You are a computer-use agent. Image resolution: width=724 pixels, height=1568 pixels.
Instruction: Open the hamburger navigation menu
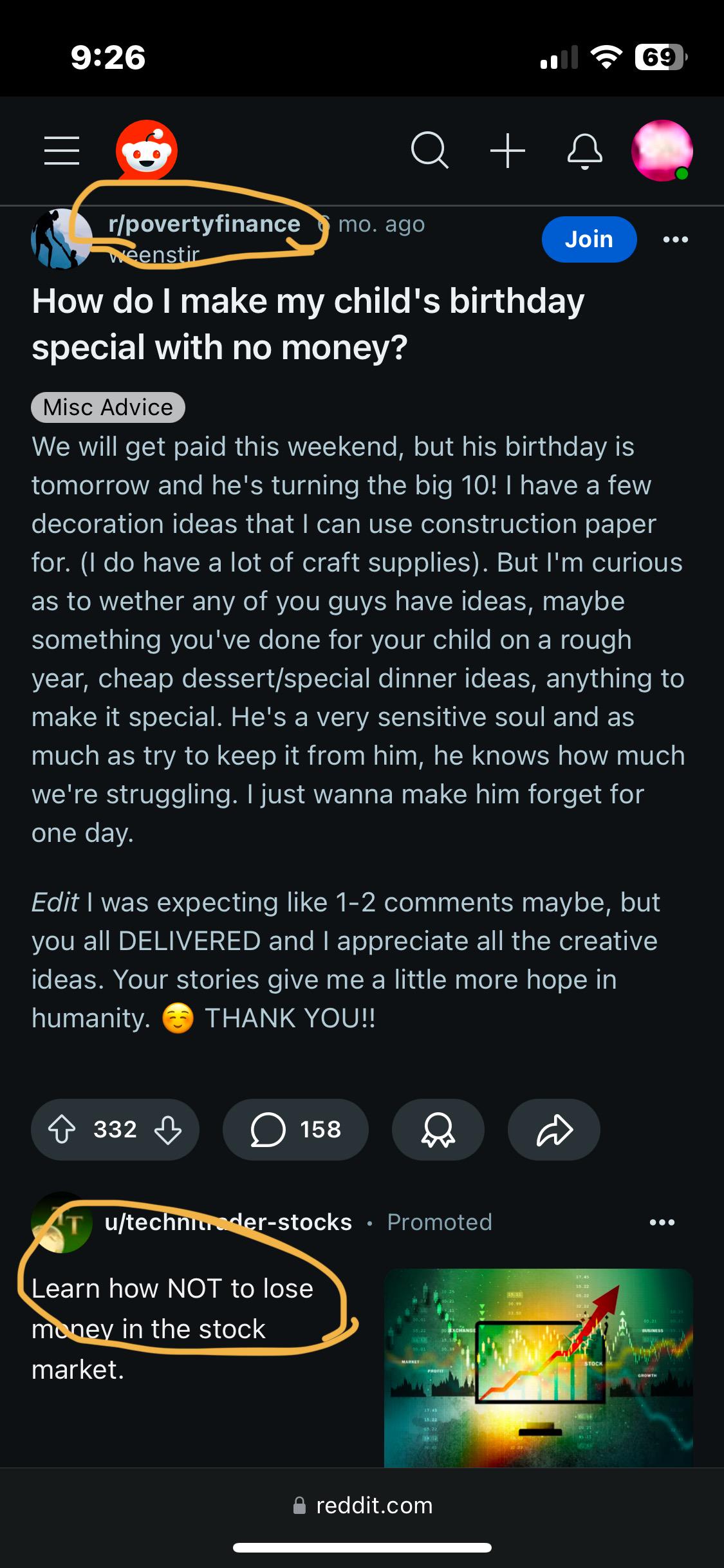click(x=62, y=151)
